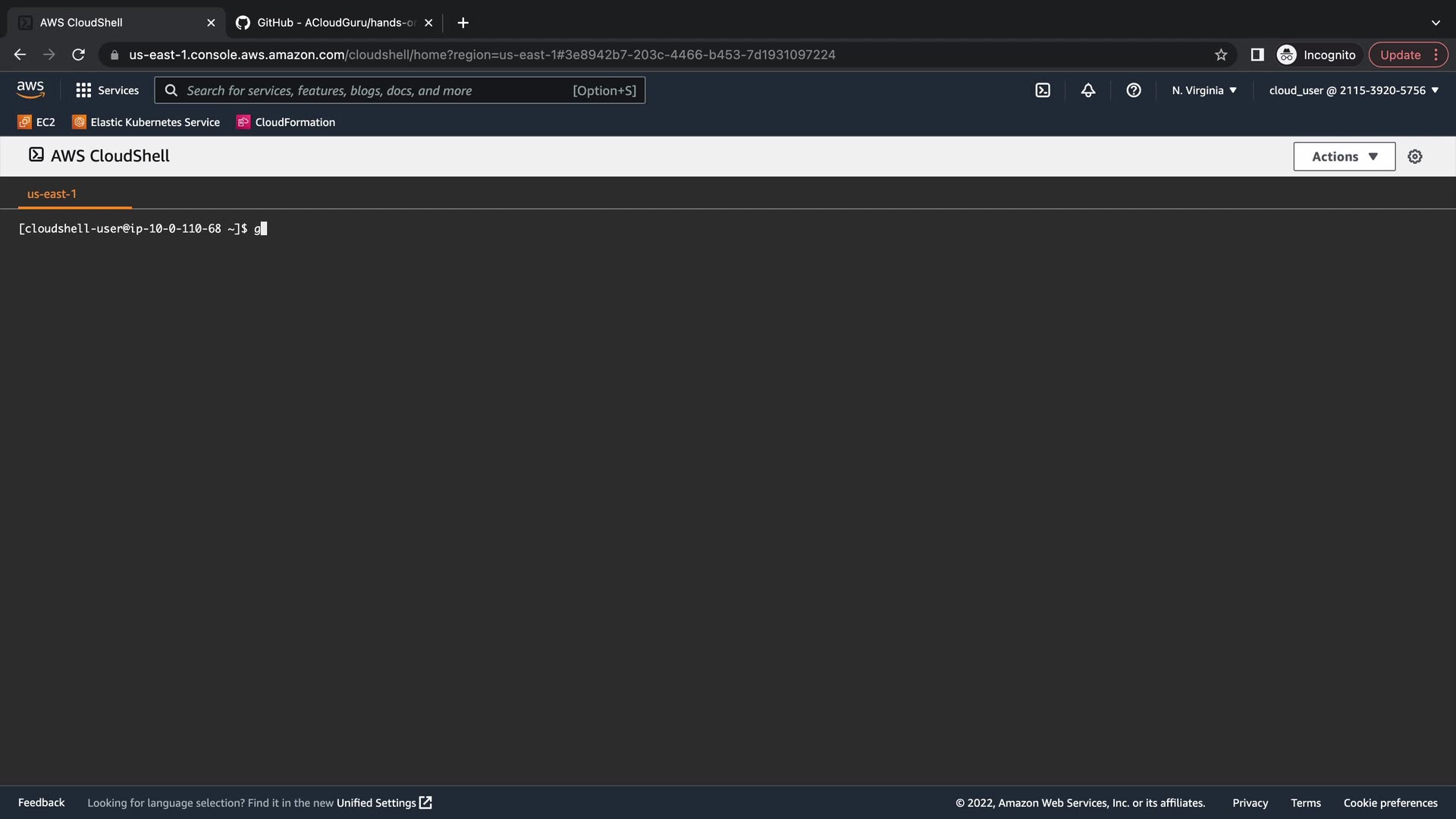Viewport: 1456px width, 819px height.
Task: Open EC2 favorite shortcut
Action: 36,122
